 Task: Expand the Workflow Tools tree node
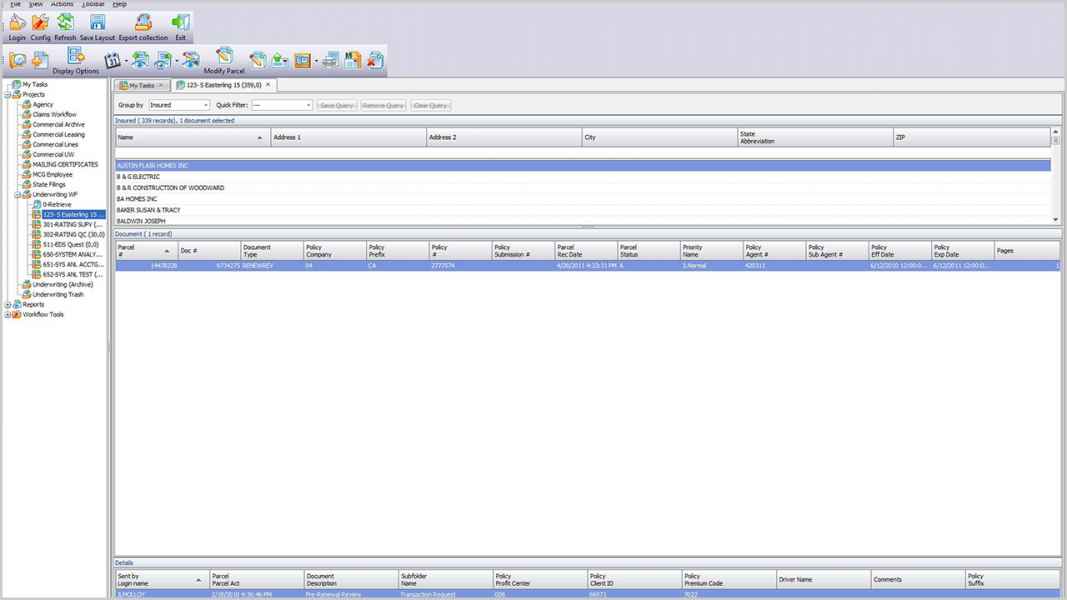[x=8, y=315]
